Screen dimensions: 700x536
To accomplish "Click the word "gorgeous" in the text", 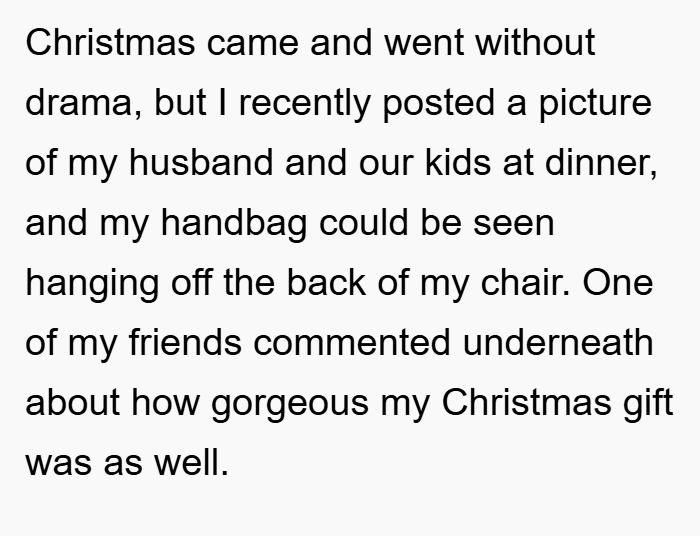I will (290, 404).
